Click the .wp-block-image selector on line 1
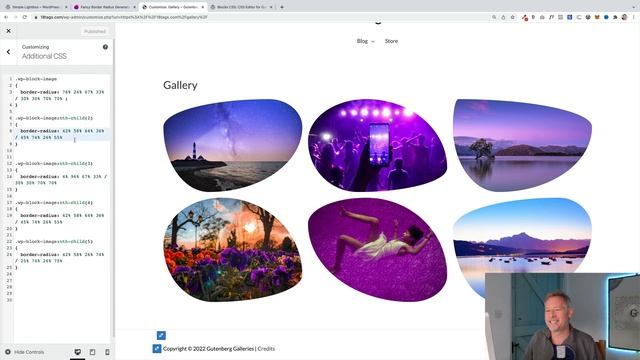This screenshot has height=360, width=640. click(x=36, y=79)
